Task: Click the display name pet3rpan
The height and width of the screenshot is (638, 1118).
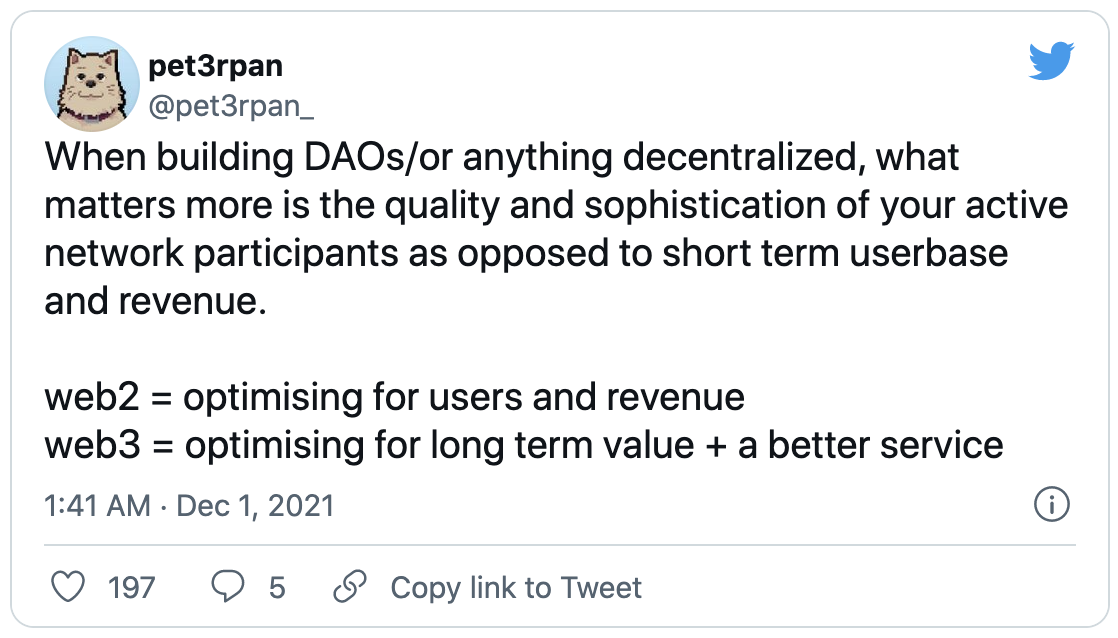Action: coord(215,66)
